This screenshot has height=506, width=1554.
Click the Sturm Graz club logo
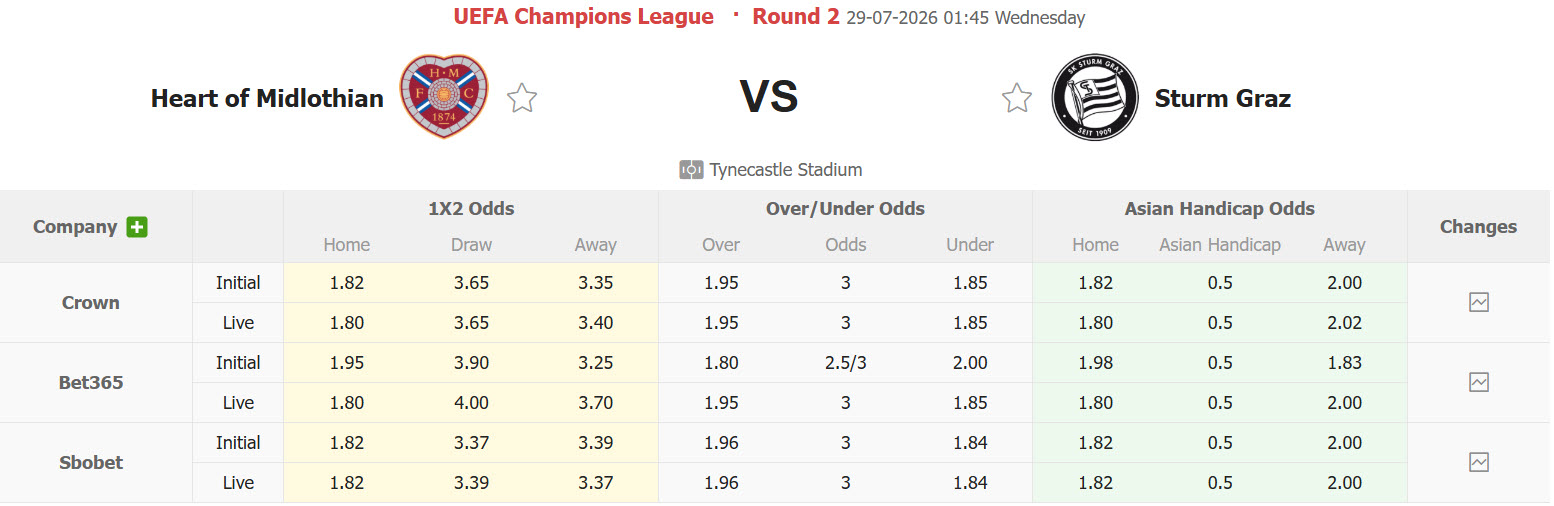(x=1095, y=98)
